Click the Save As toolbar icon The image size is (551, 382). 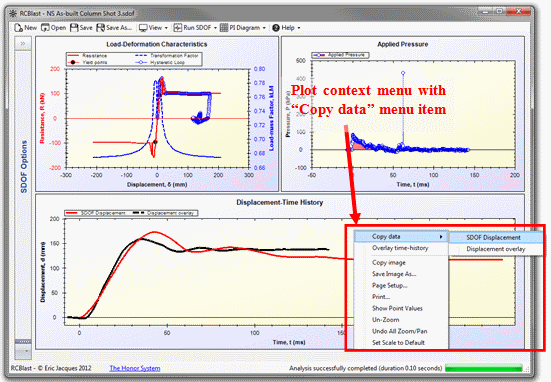101,27
